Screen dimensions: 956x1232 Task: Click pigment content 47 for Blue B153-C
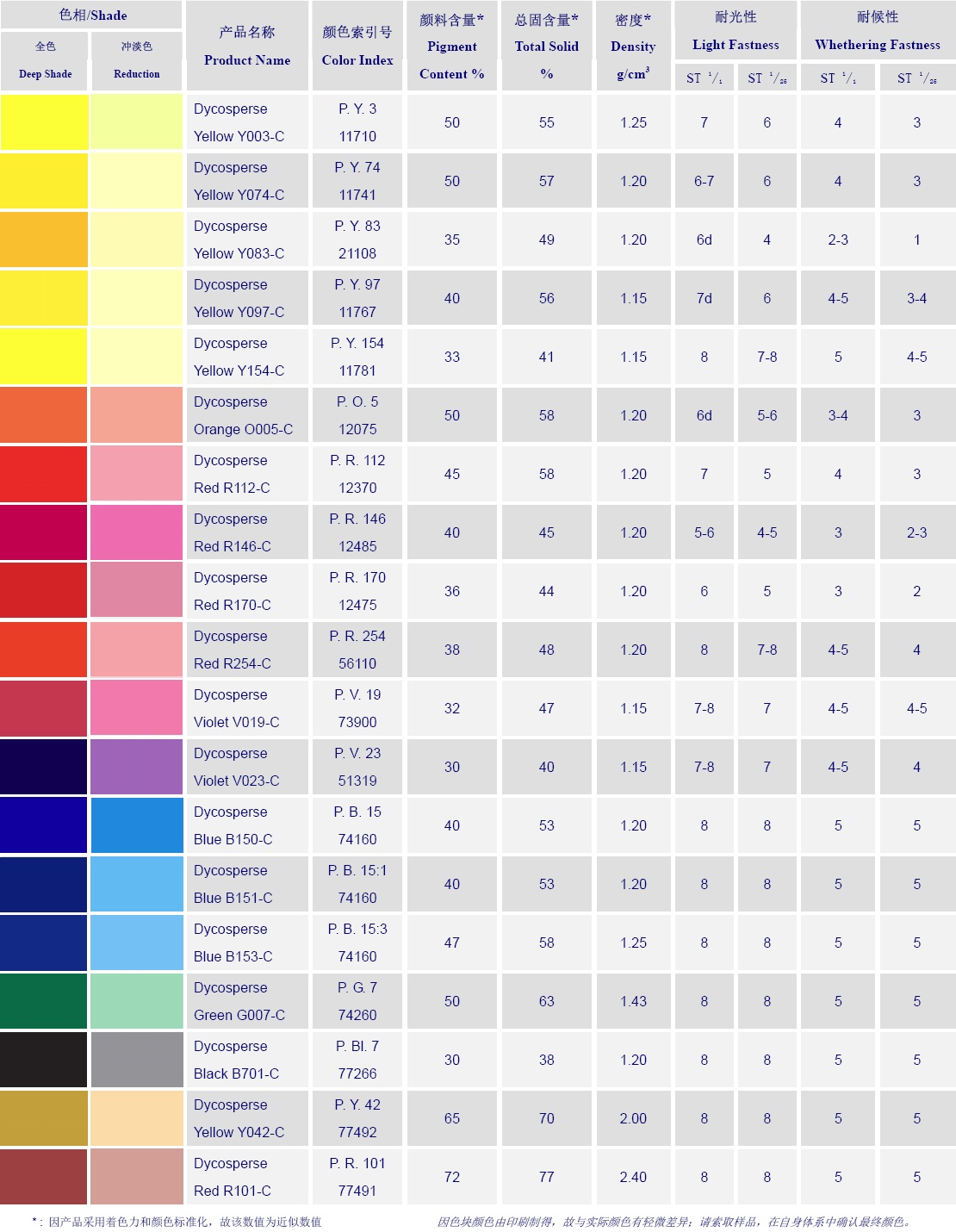click(452, 943)
